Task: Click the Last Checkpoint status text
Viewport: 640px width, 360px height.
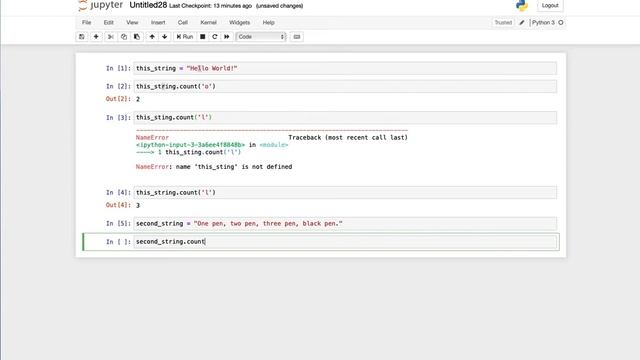Action: pos(210,6)
